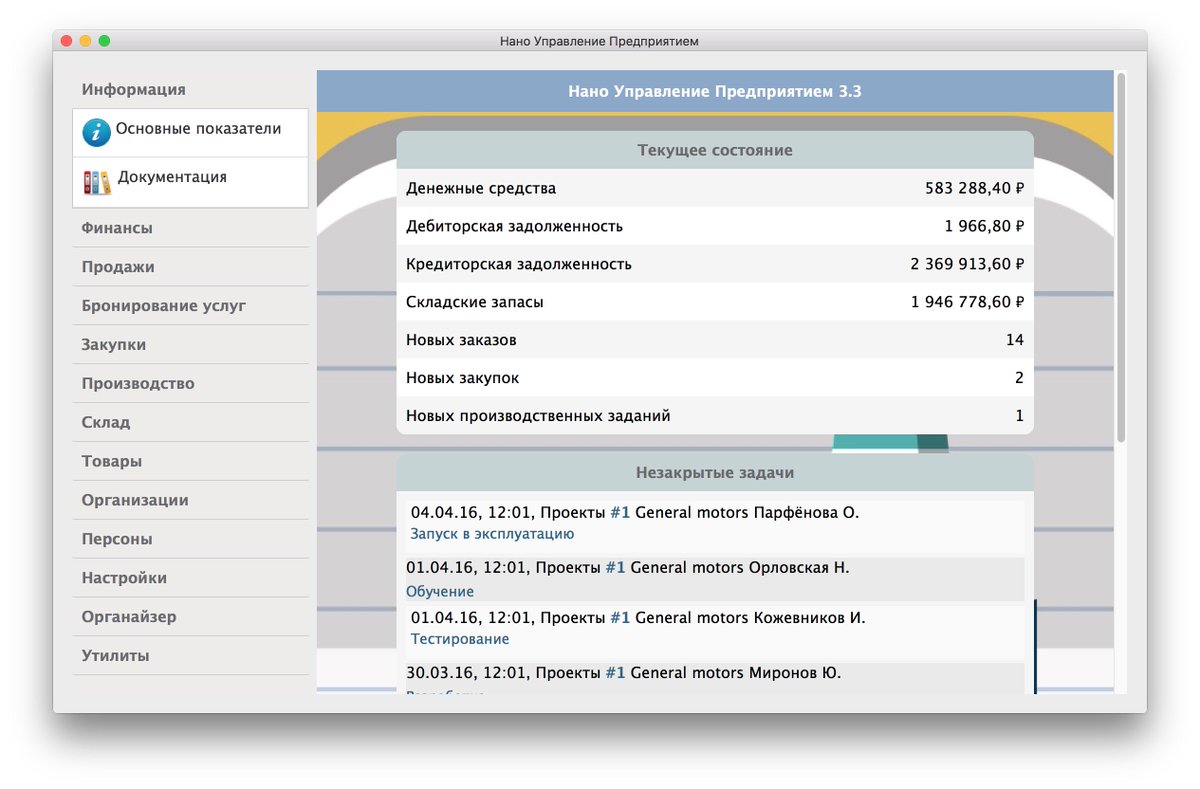
Task: Click the blue info icon beside Основные показатели
Action: pyautogui.click(x=96, y=132)
